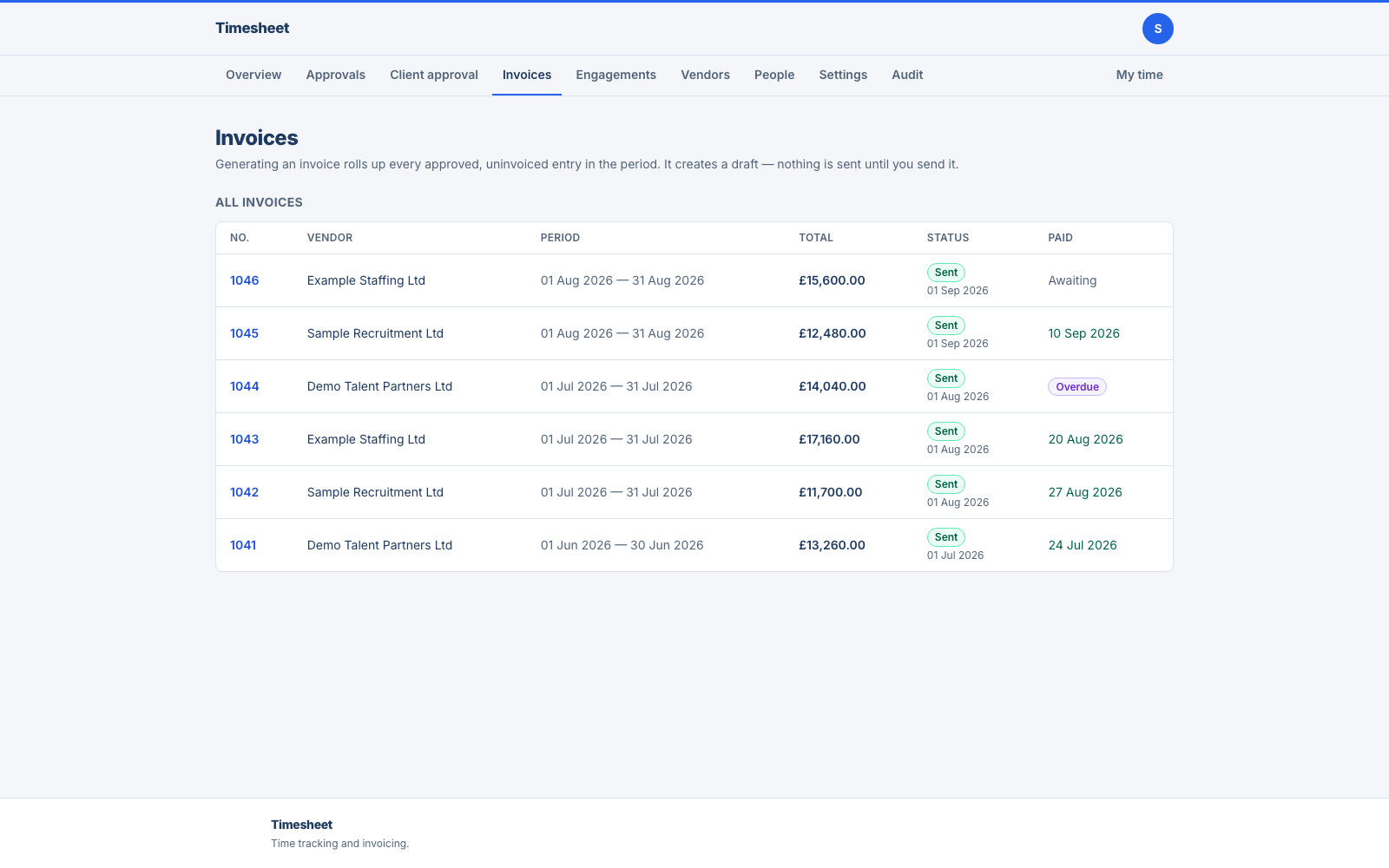The image size is (1389, 868).
Task: Click Awaiting paid status for invoice 1046
Action: click(1072, 280)
